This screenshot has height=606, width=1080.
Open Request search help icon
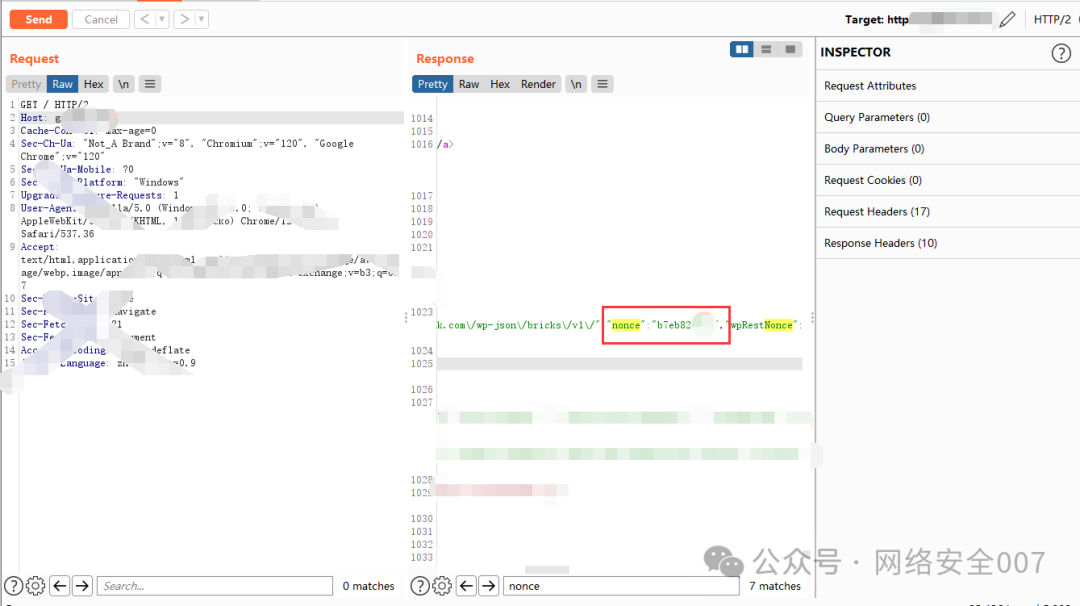coord(13,586)
